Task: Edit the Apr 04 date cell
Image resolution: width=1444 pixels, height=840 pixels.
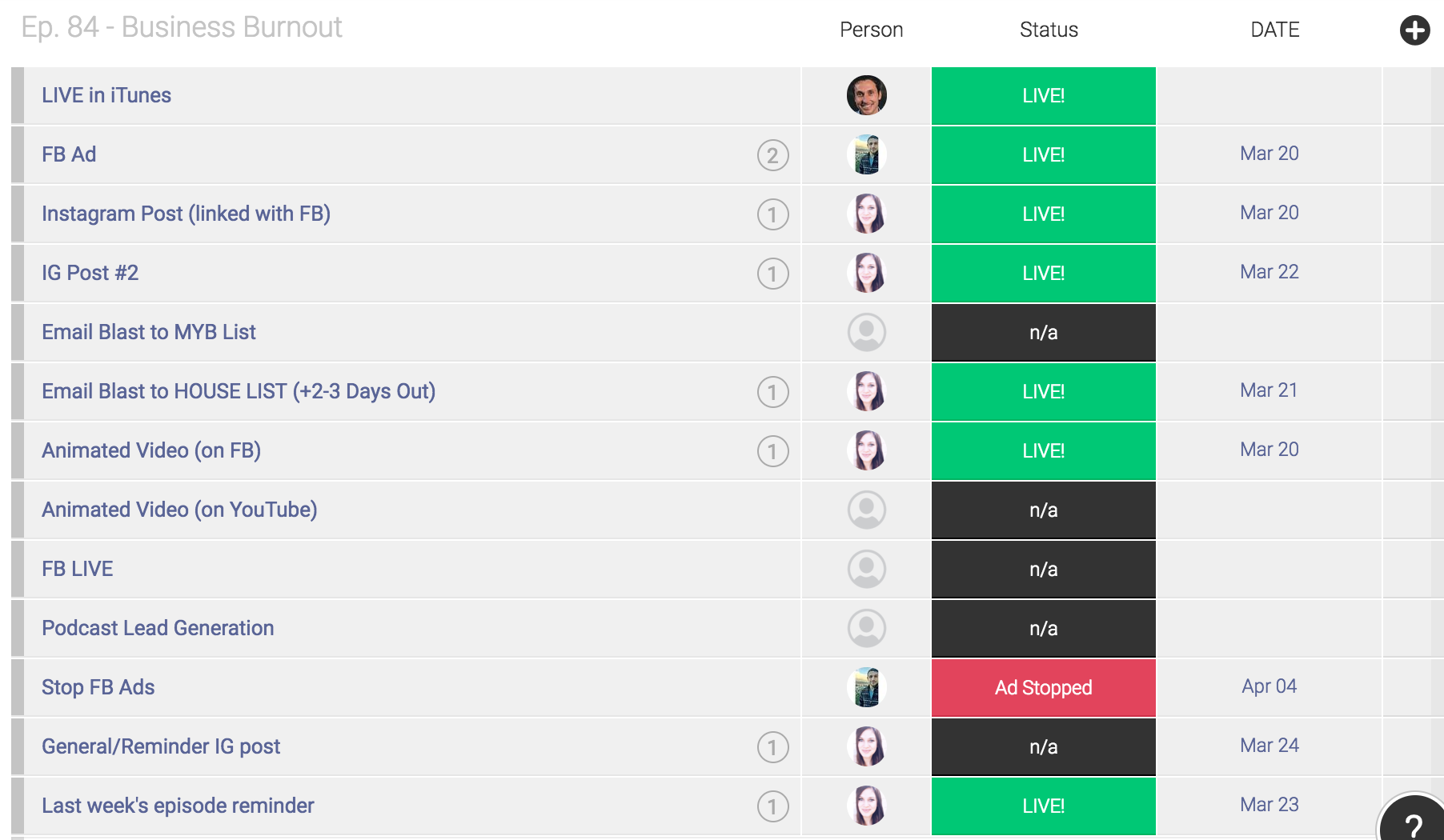Action: 1269,686
